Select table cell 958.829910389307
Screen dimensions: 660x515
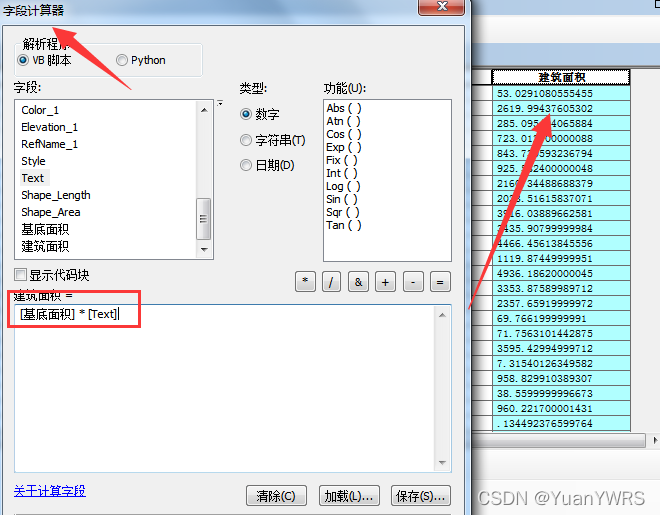pos(561,379)
